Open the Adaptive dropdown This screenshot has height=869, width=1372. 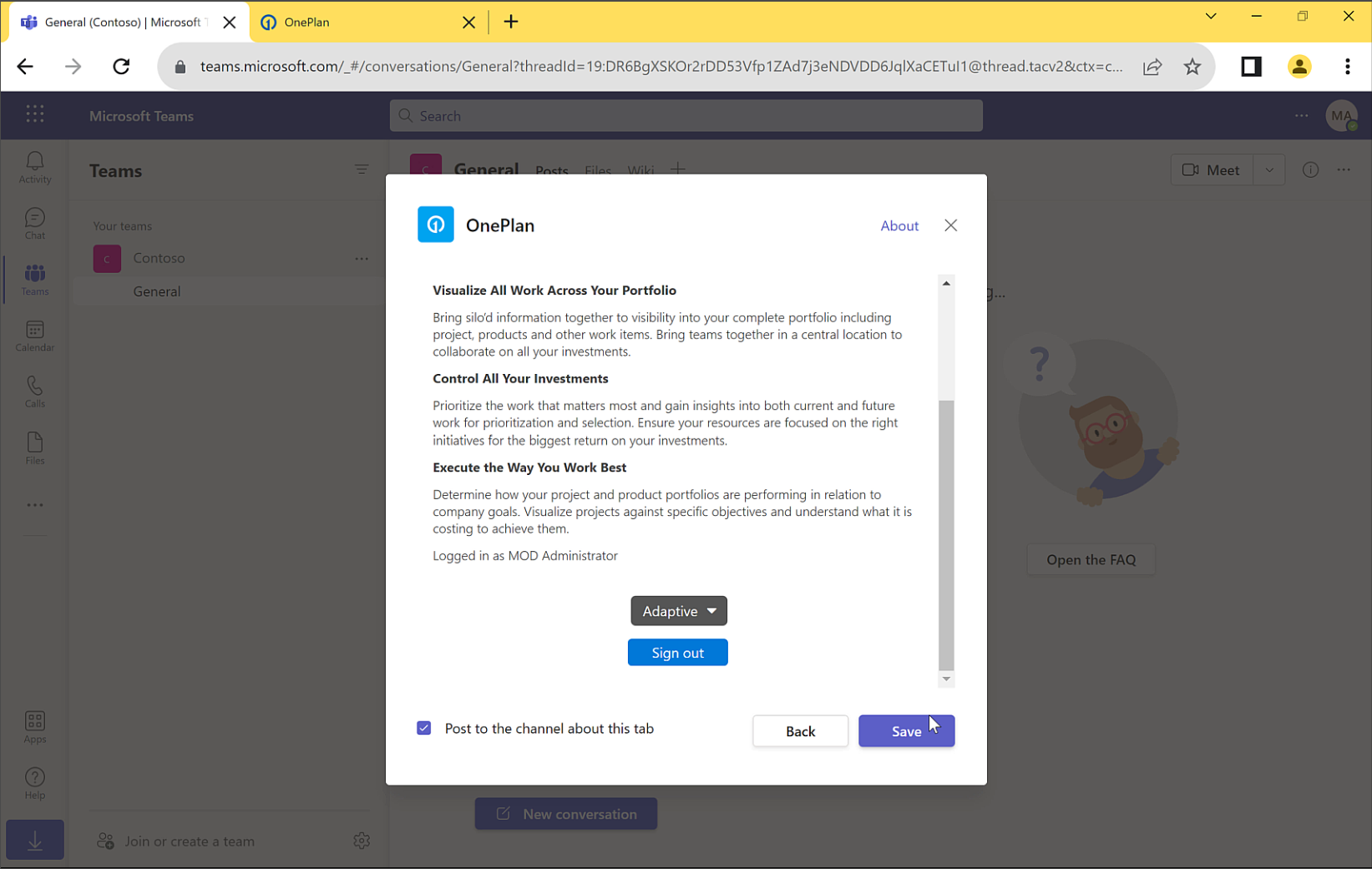click(x=678, y=611)
